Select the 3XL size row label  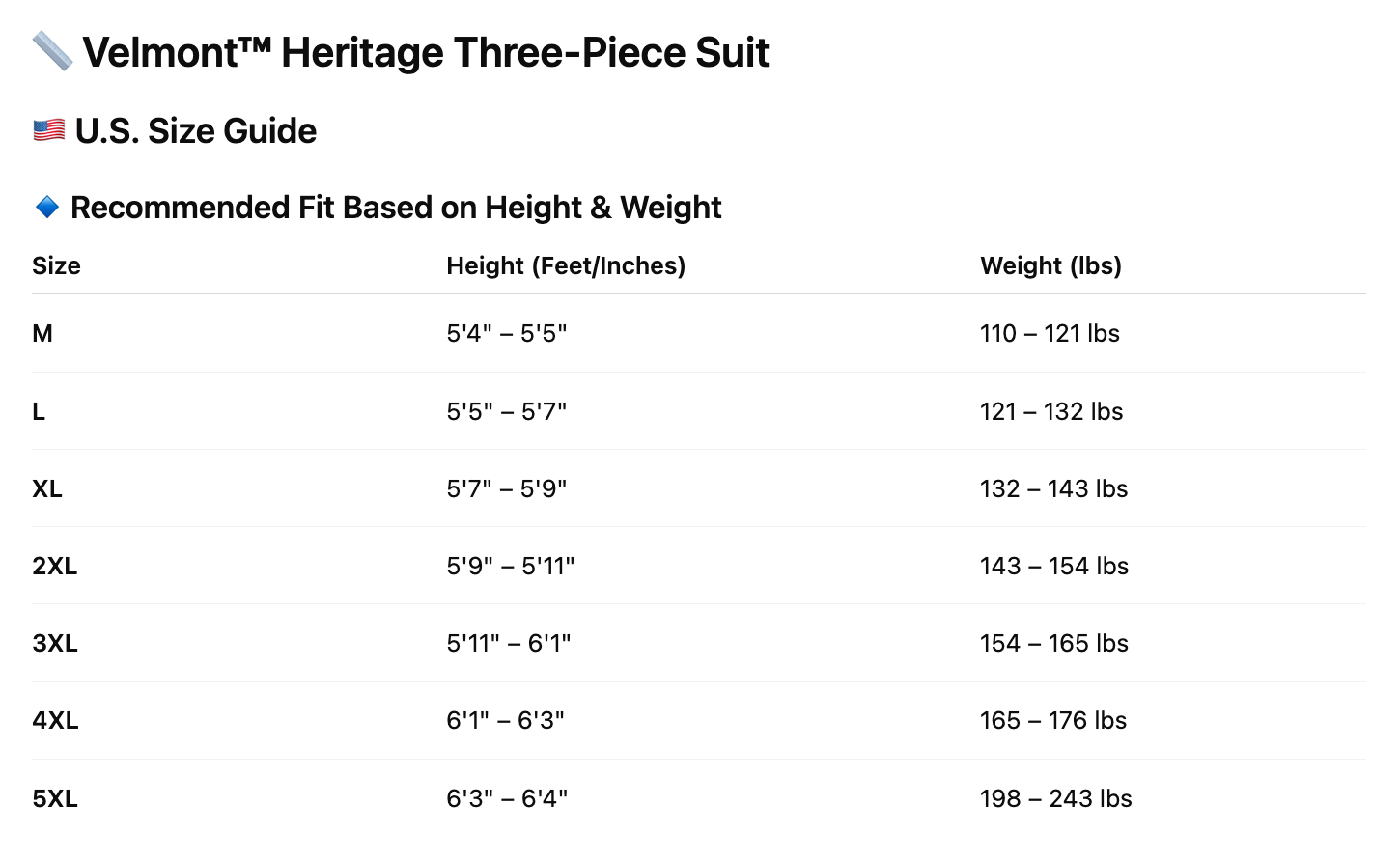point(55,644)
